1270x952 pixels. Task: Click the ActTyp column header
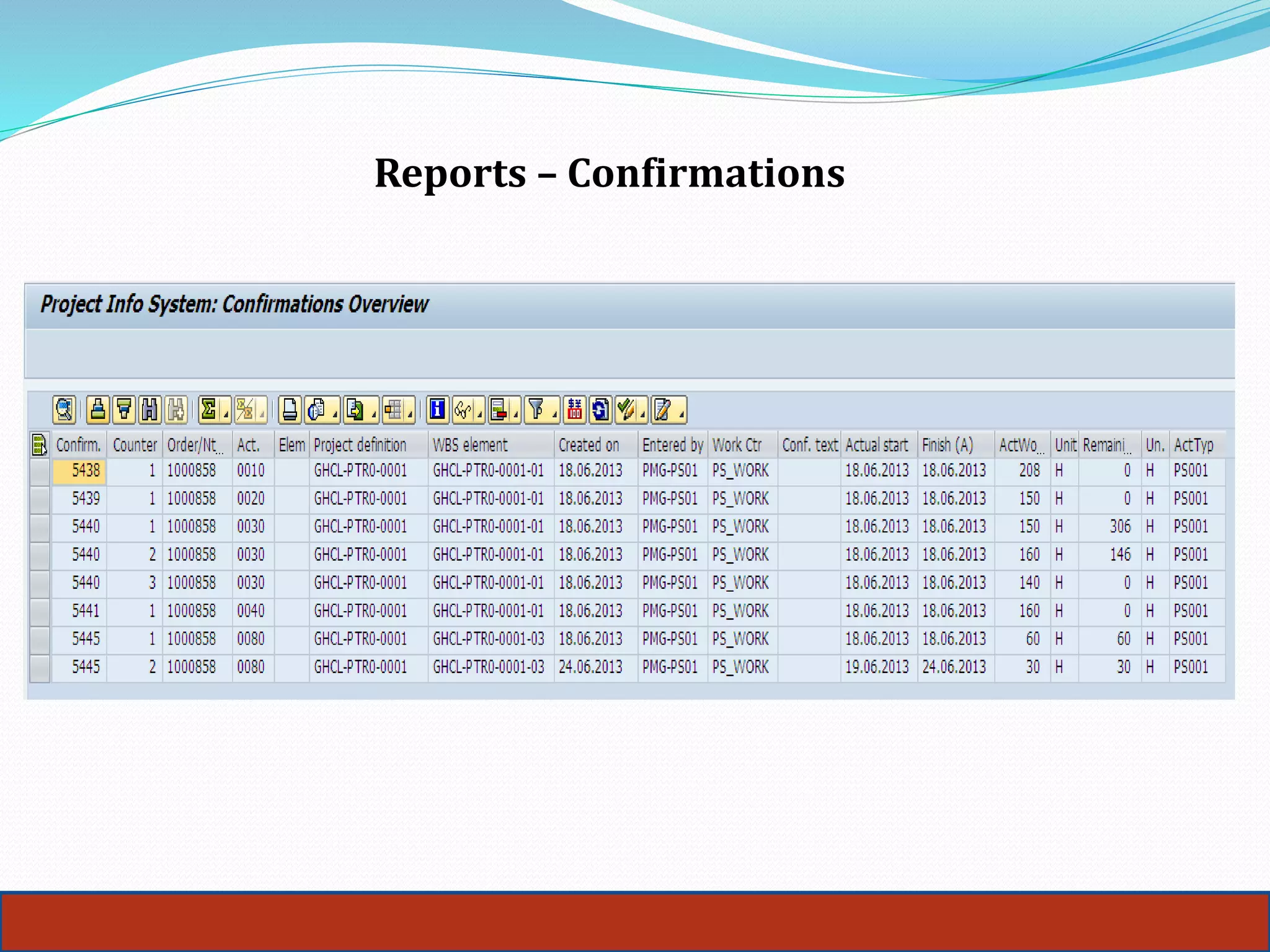click(x=1197, y=444)
